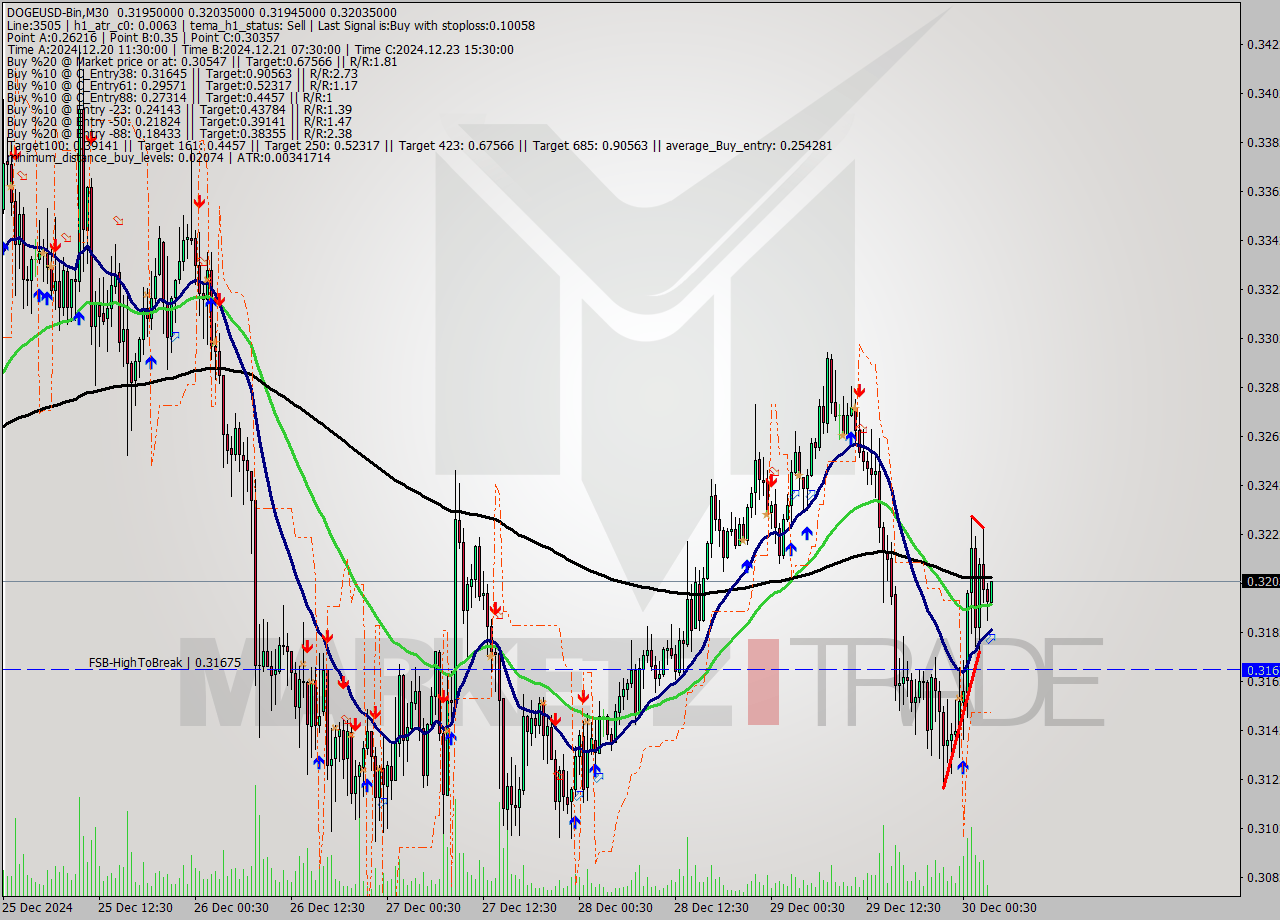Screen dimensions: 1280x920
Task: Click the 0.308 price axis label
Action: pyautogui.click(x=1262, y=877)
